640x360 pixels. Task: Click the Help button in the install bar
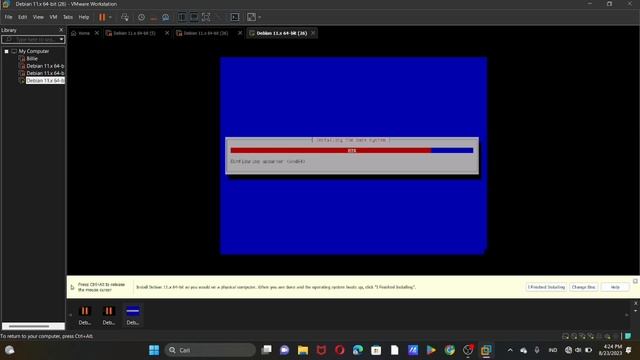click(615, 287)
